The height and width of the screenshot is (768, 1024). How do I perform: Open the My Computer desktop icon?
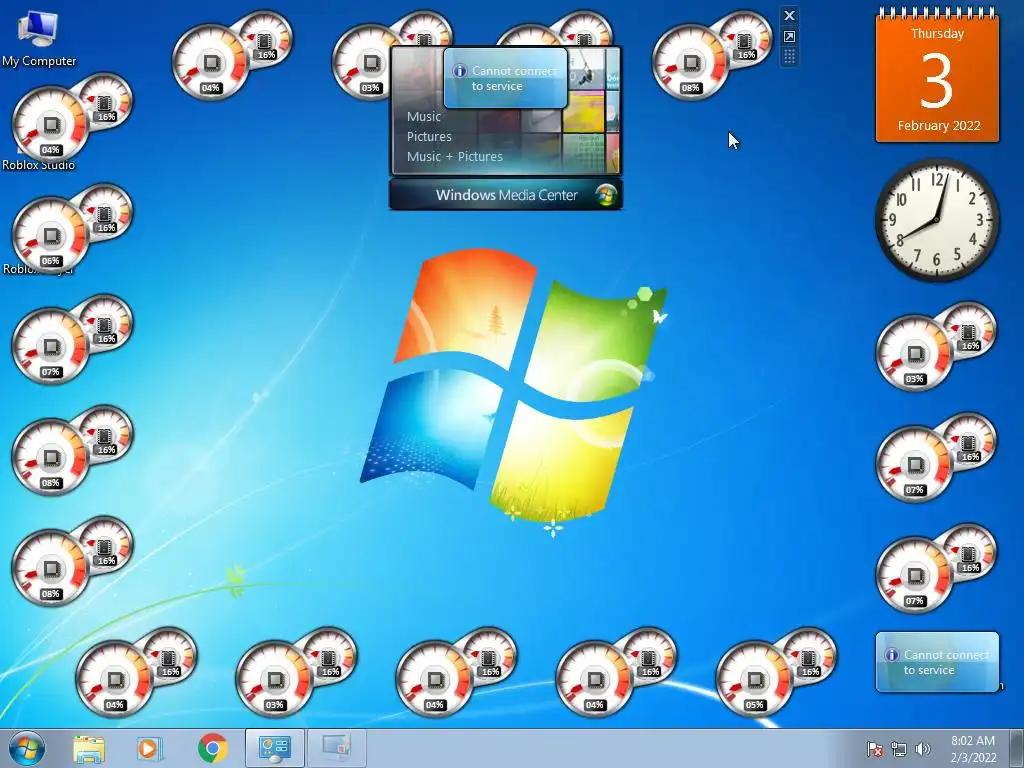(x=38, y=39)
